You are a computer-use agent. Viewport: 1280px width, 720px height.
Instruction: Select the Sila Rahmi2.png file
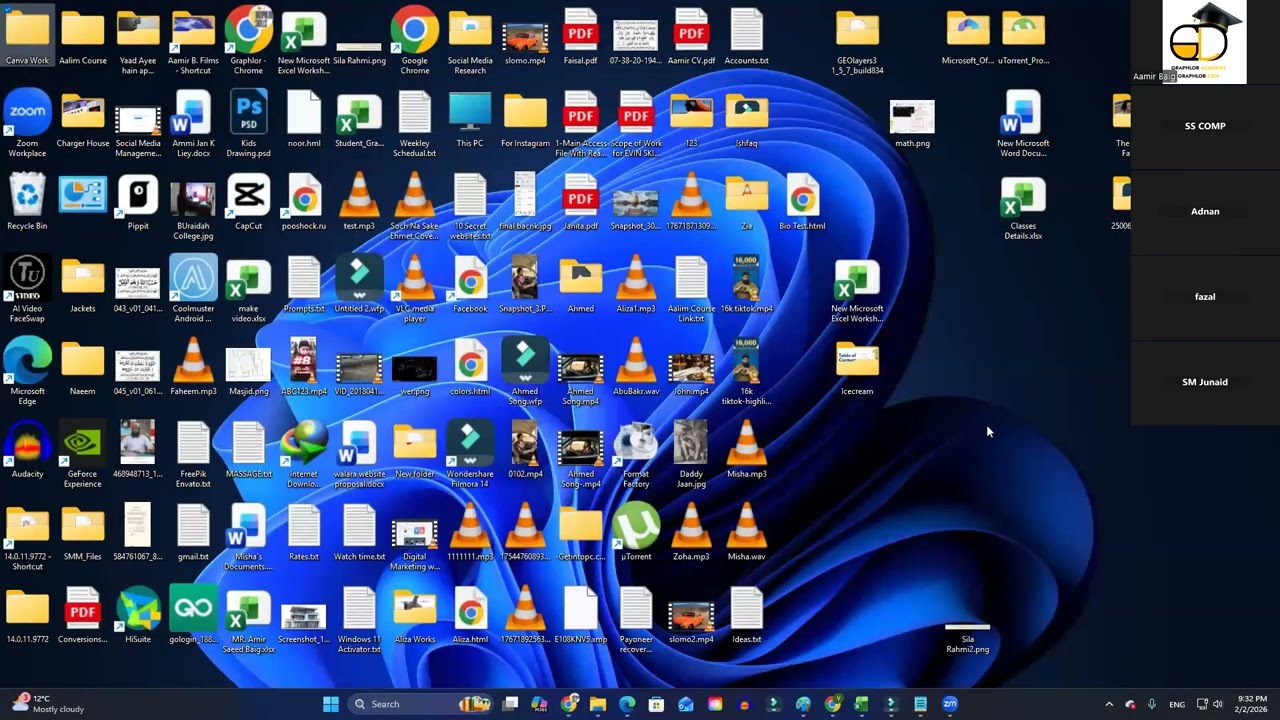click(967, 638)
